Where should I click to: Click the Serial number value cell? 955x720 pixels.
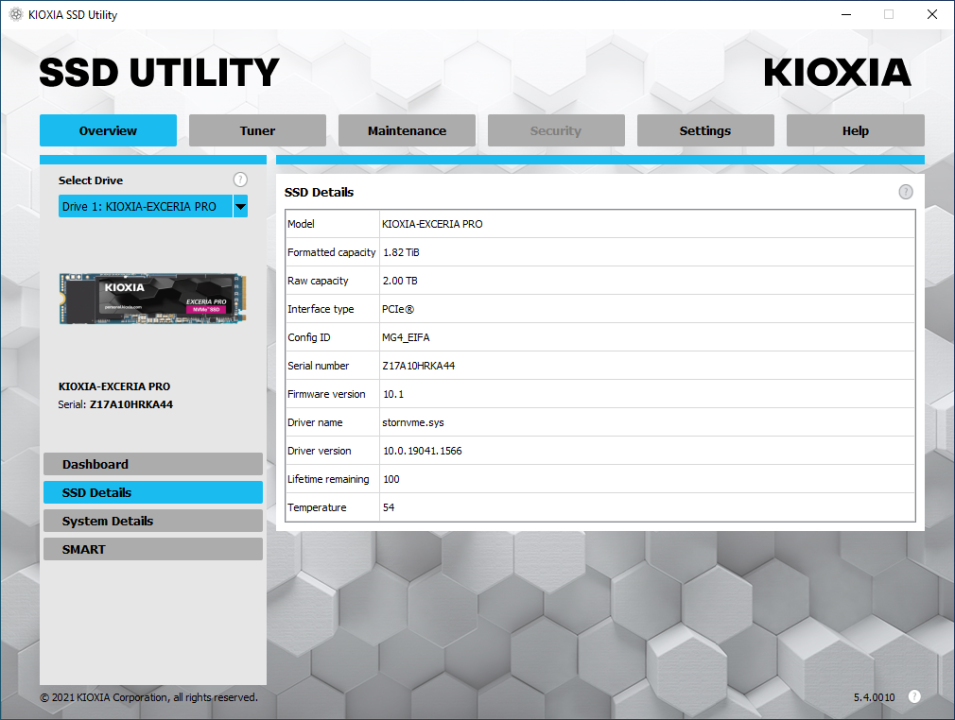pos(647,365)
